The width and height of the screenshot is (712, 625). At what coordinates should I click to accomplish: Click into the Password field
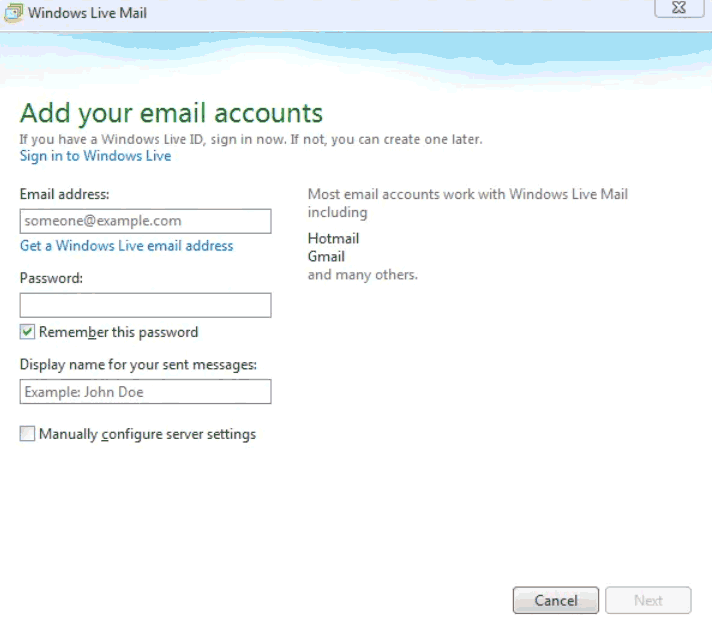145,305
